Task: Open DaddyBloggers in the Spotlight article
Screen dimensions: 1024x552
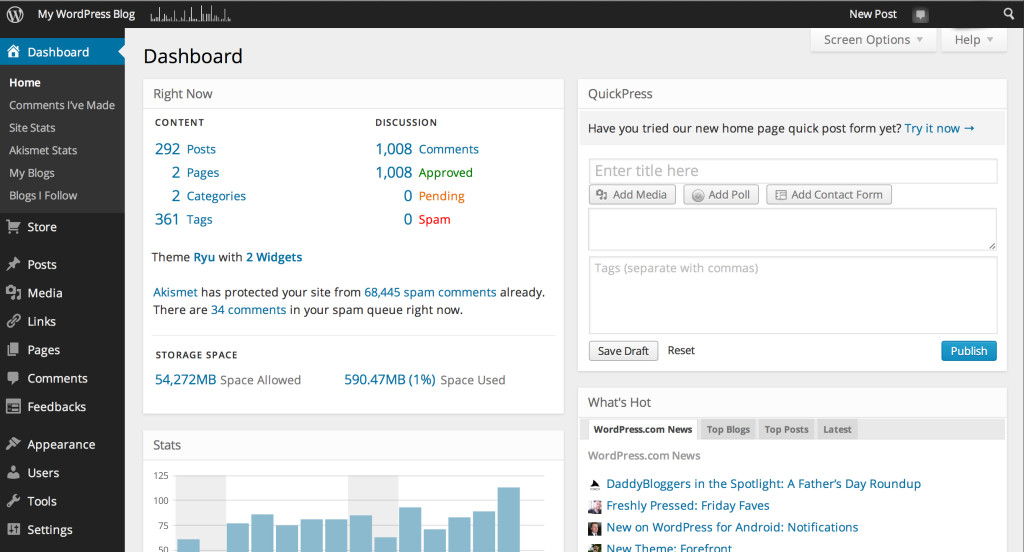Action: pos(763,484)
